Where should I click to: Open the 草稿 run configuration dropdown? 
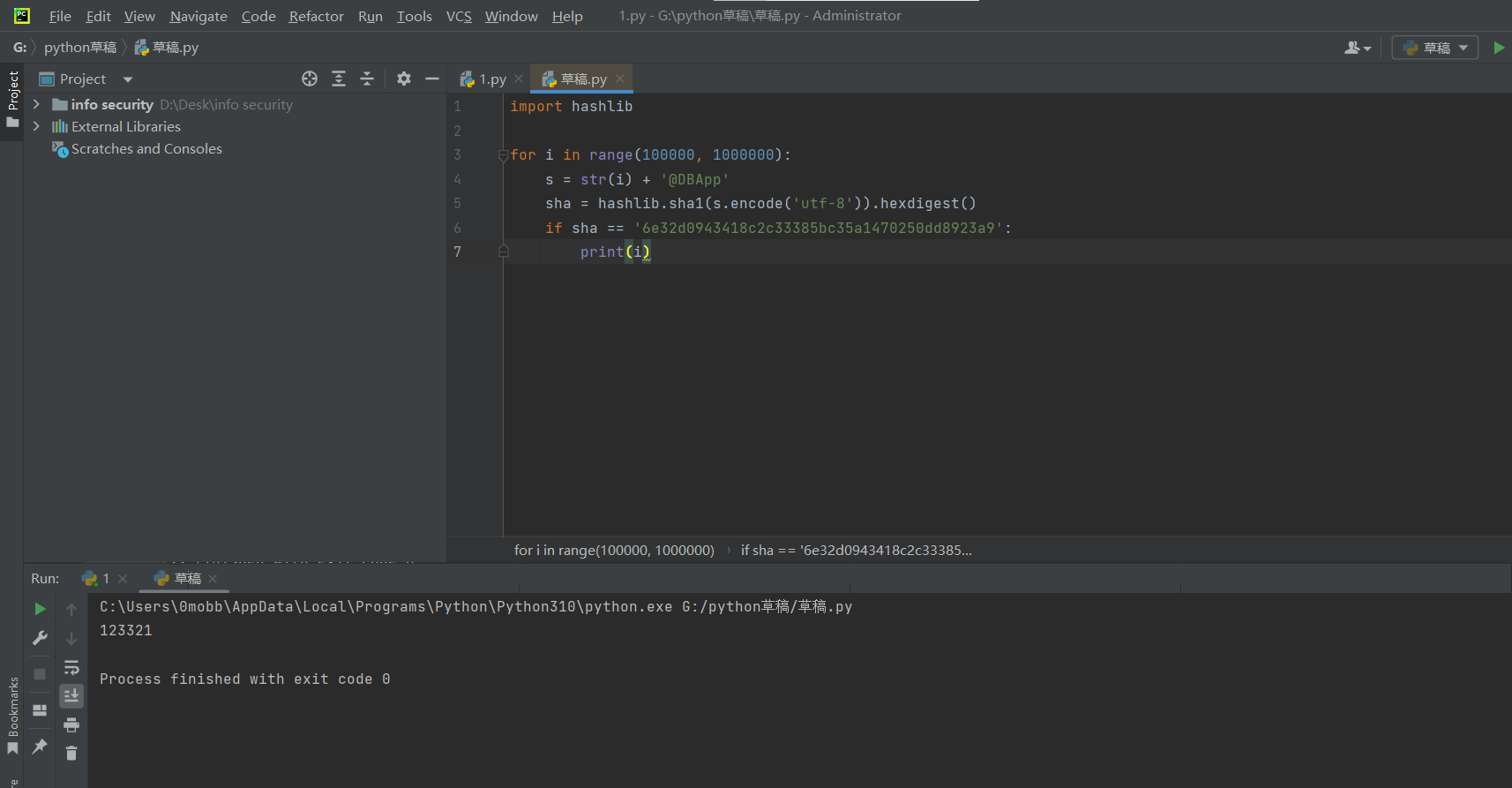(x=1435, y=48)
